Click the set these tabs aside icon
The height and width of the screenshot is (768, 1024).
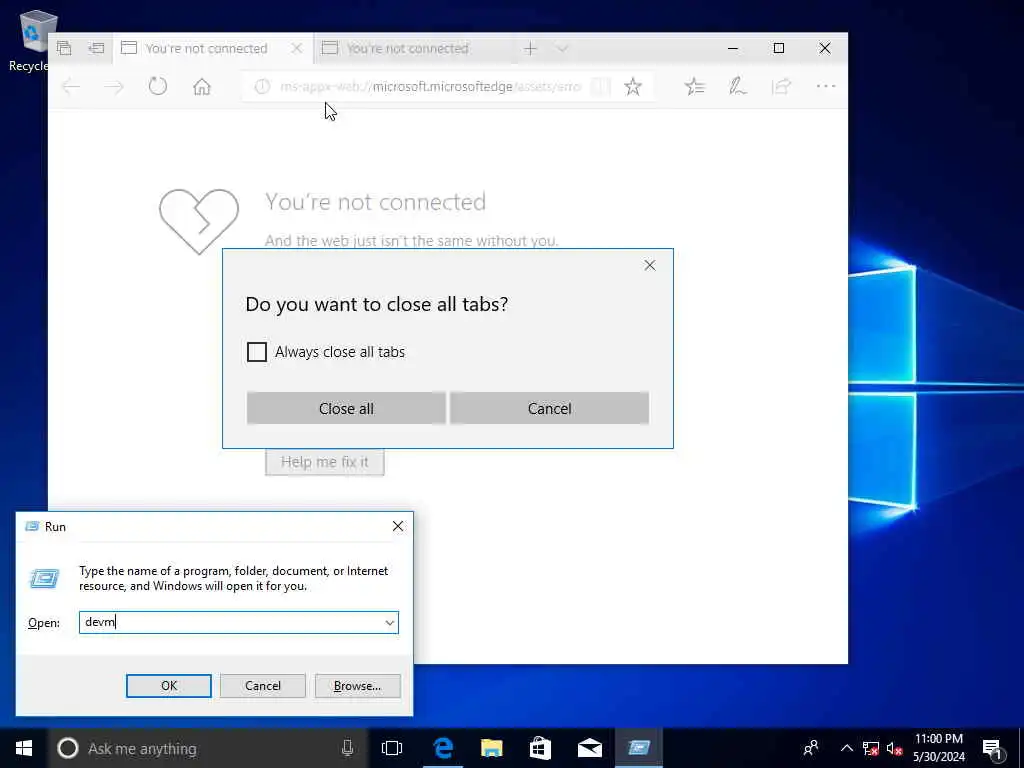pyautogui.click(x=96, y=48)
